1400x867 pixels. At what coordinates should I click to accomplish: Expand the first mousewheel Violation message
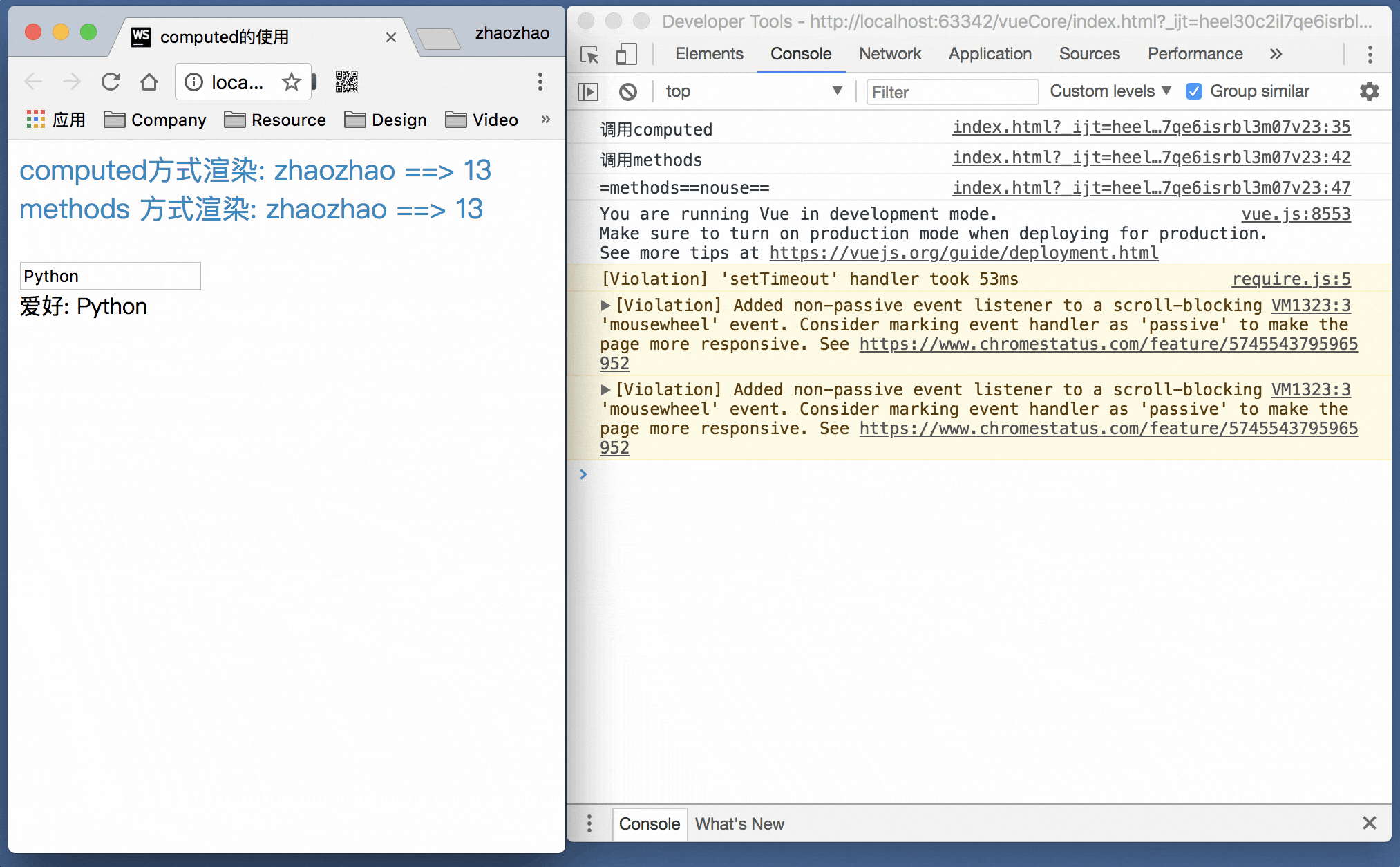click(x=605, y=306)
